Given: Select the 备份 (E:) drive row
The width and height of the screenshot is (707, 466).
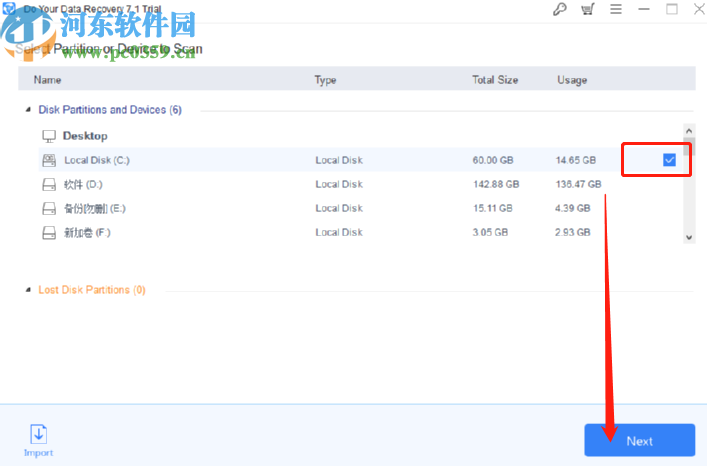Looking at the screenshot, I should click(x=361, y=208).
